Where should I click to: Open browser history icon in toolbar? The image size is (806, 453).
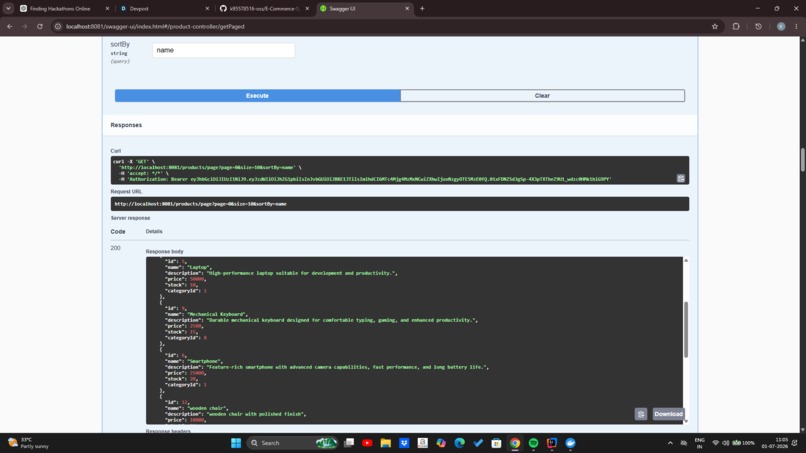coord(758,27)
